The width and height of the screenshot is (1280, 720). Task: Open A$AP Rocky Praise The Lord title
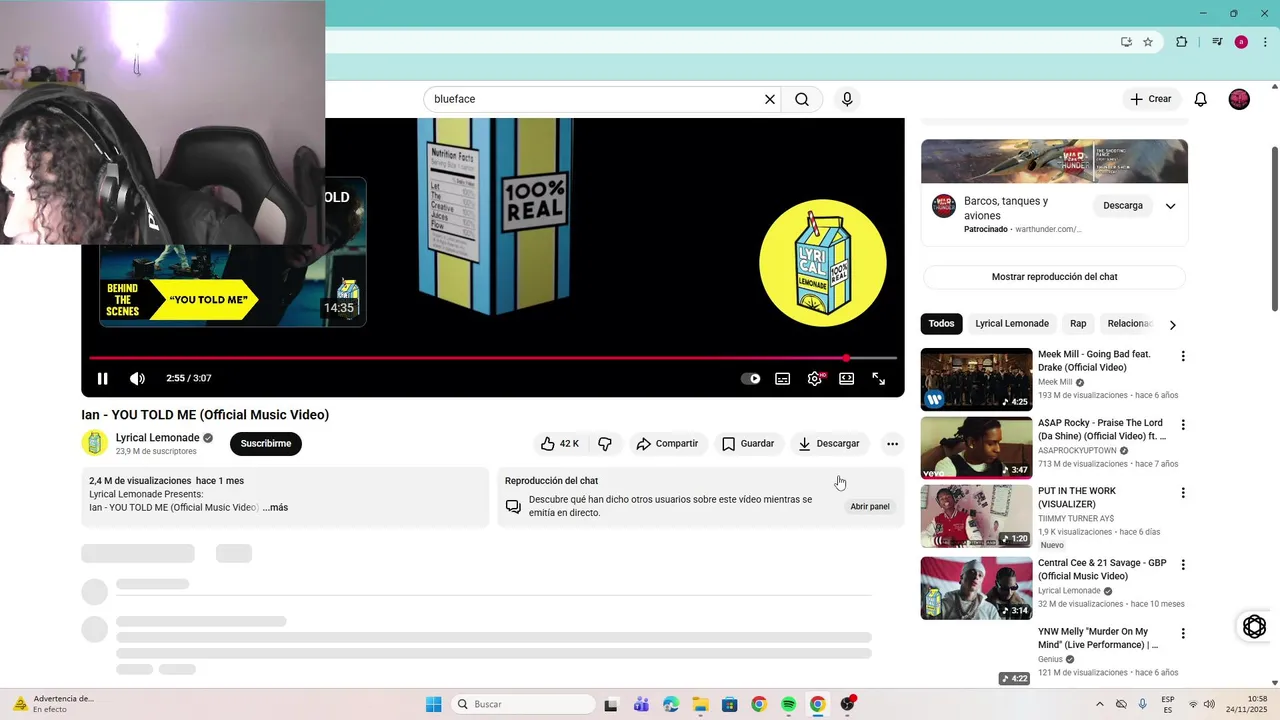pos(1102,430)
